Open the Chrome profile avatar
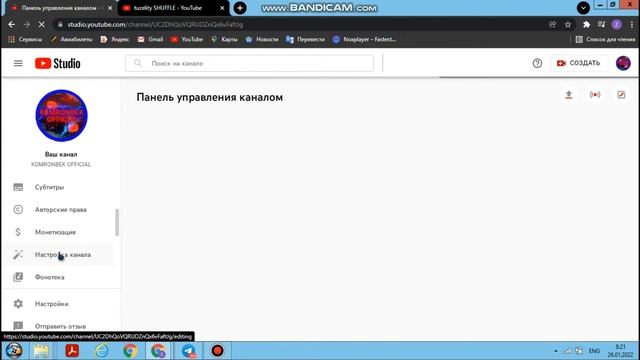 (617, 24)
